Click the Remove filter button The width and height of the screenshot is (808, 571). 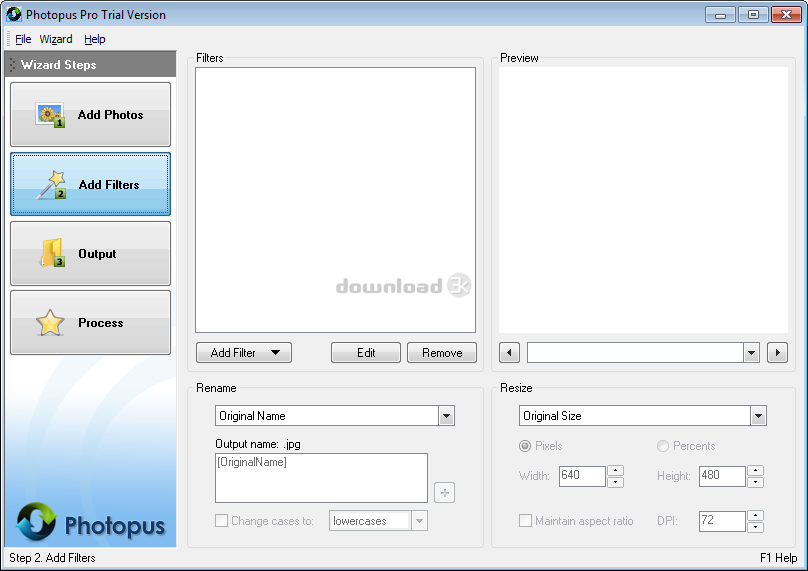click(442, 353)
